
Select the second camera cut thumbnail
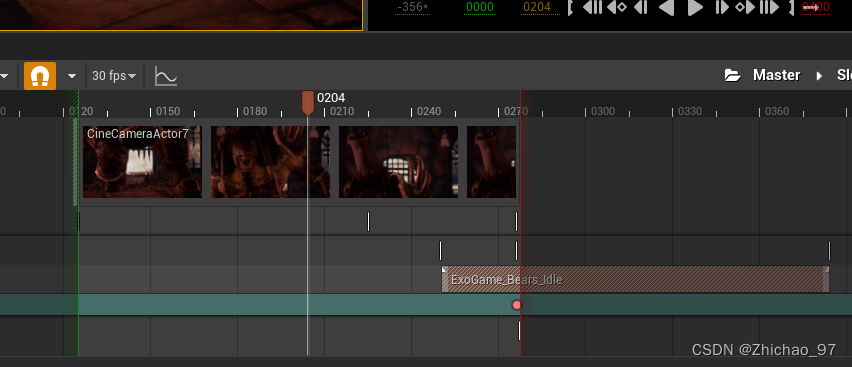click(270, 162)
